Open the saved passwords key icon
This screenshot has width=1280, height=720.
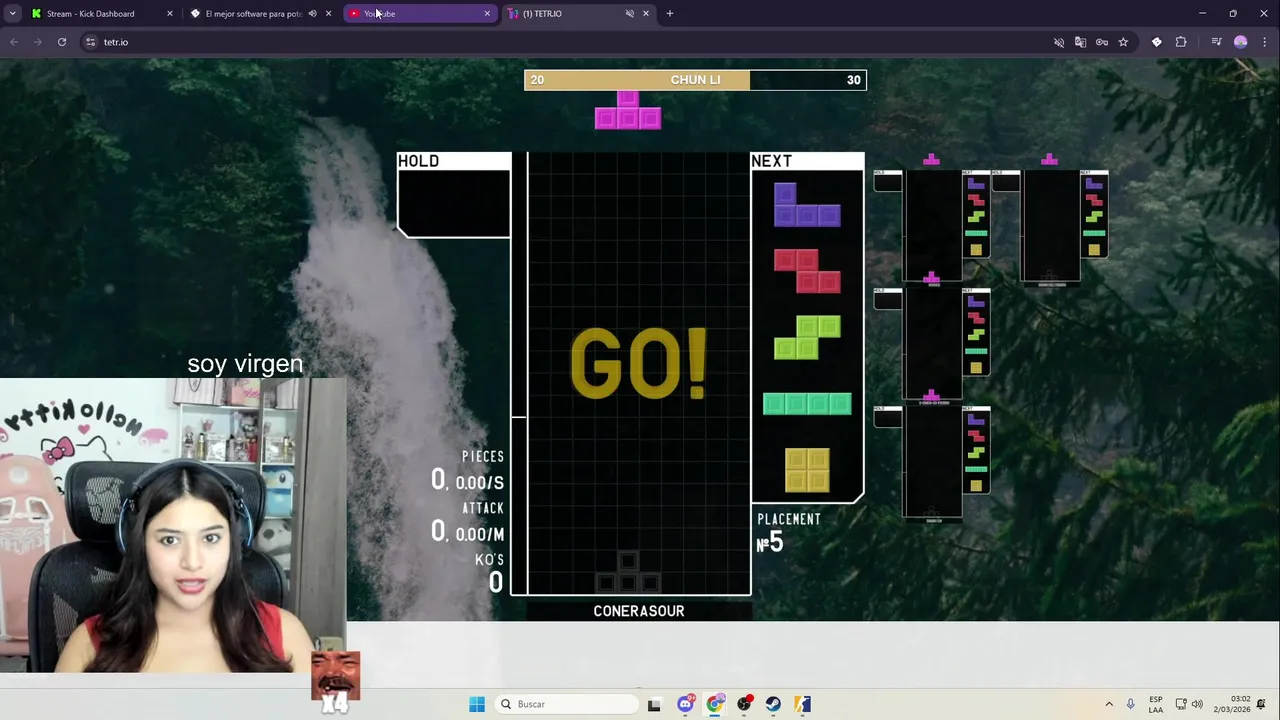(x=1102, y=42)
